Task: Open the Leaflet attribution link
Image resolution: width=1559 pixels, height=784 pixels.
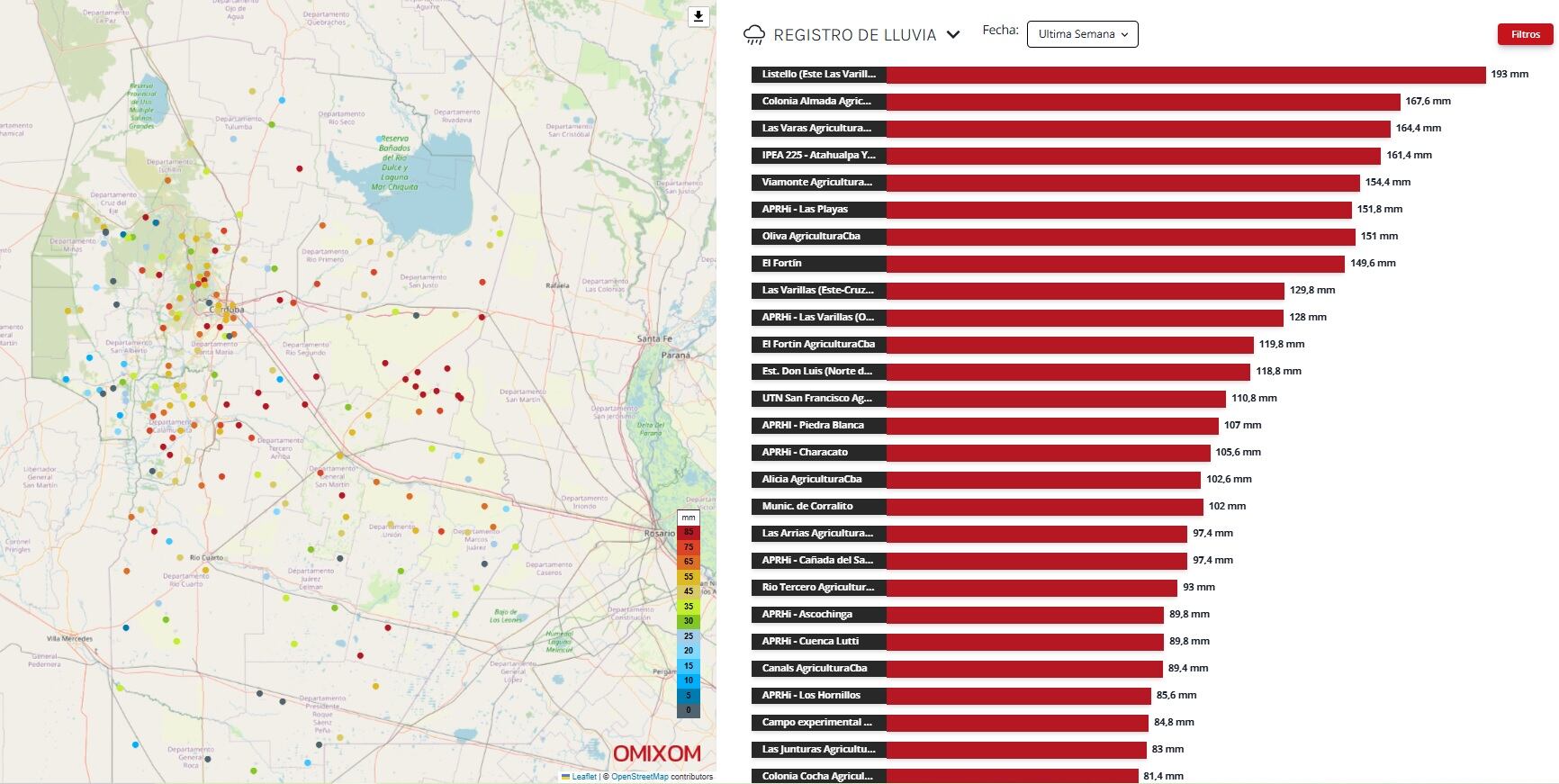Action: tap(584, 777)
